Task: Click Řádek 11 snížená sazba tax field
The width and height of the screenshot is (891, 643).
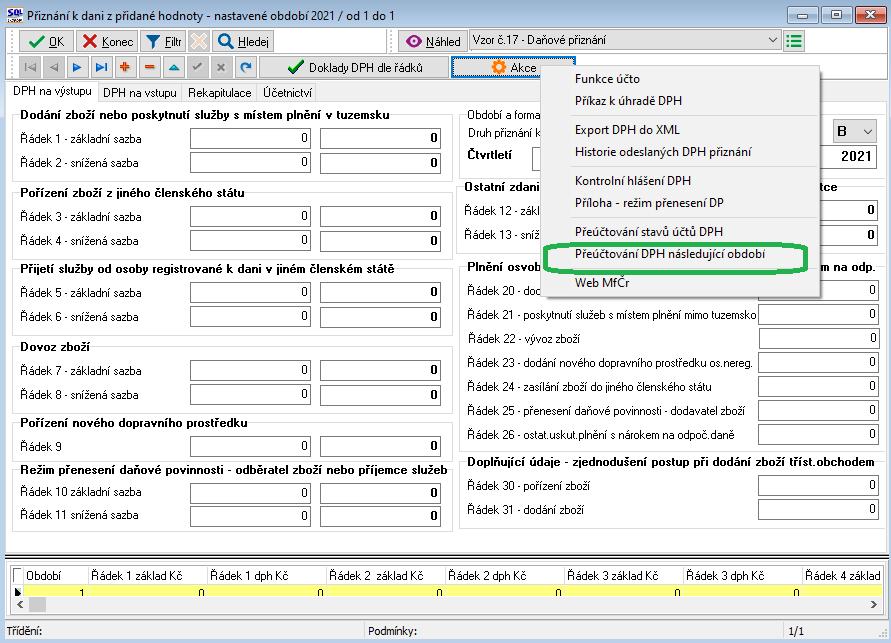Action: pyautogui.click(x=380, y=516)
